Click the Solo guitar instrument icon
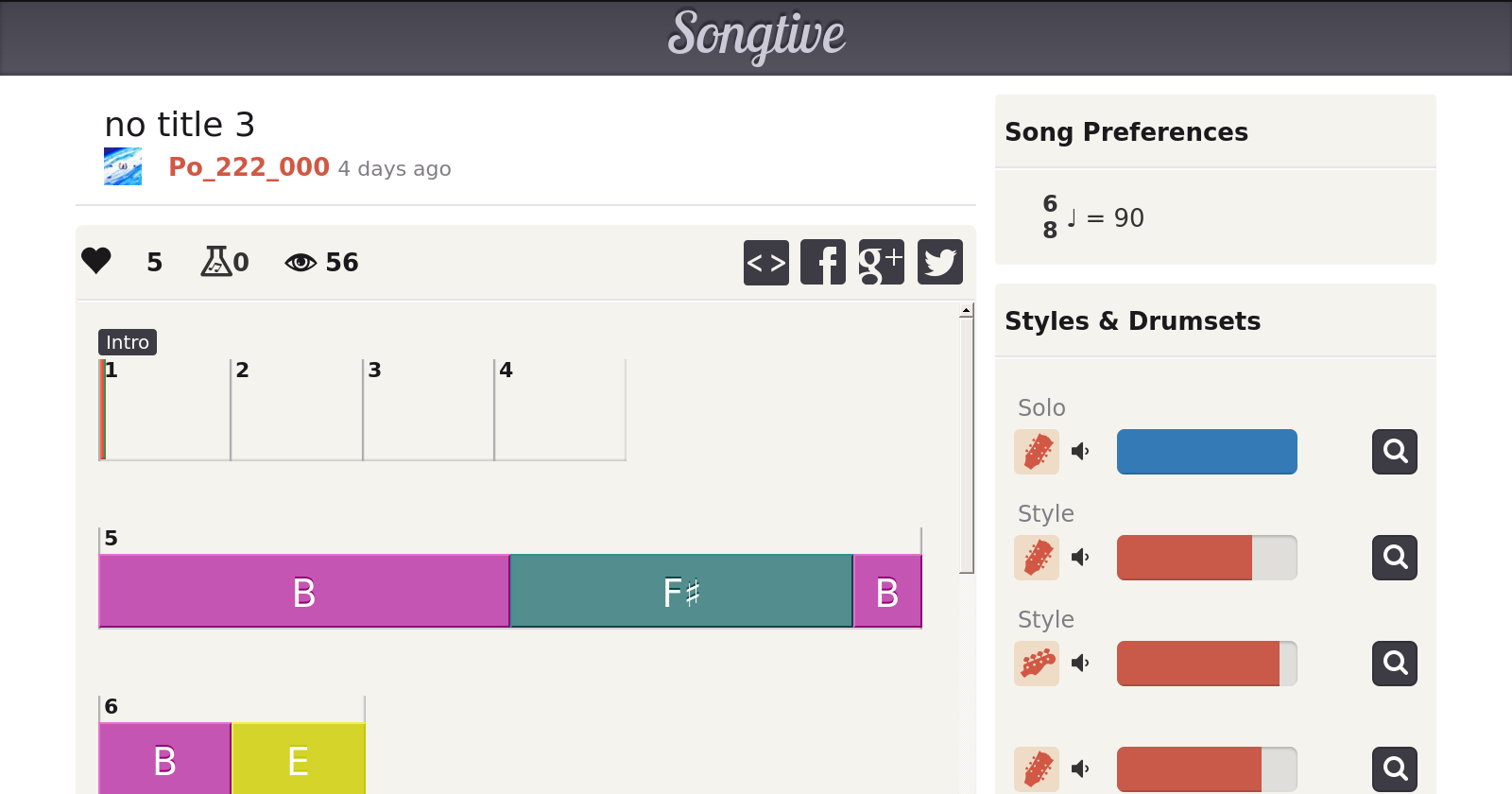1512x794 pixels. pyautogui.click(x=1037, y=452)
